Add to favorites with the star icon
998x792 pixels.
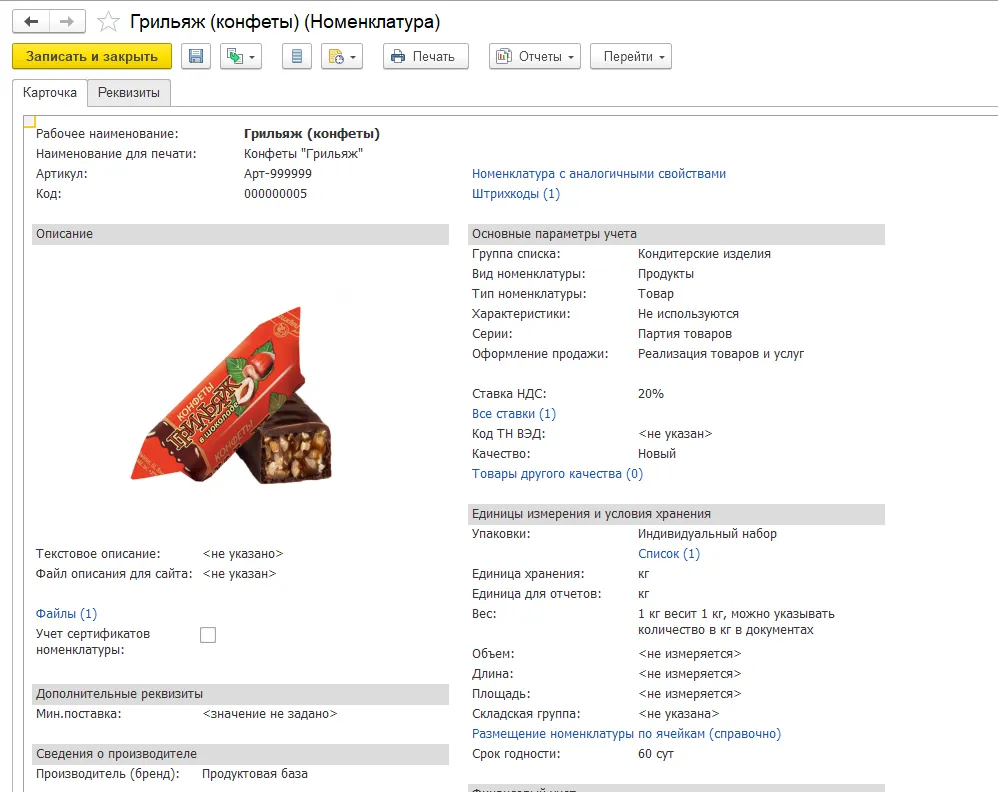pyautogui.click(x=108, y=22)
